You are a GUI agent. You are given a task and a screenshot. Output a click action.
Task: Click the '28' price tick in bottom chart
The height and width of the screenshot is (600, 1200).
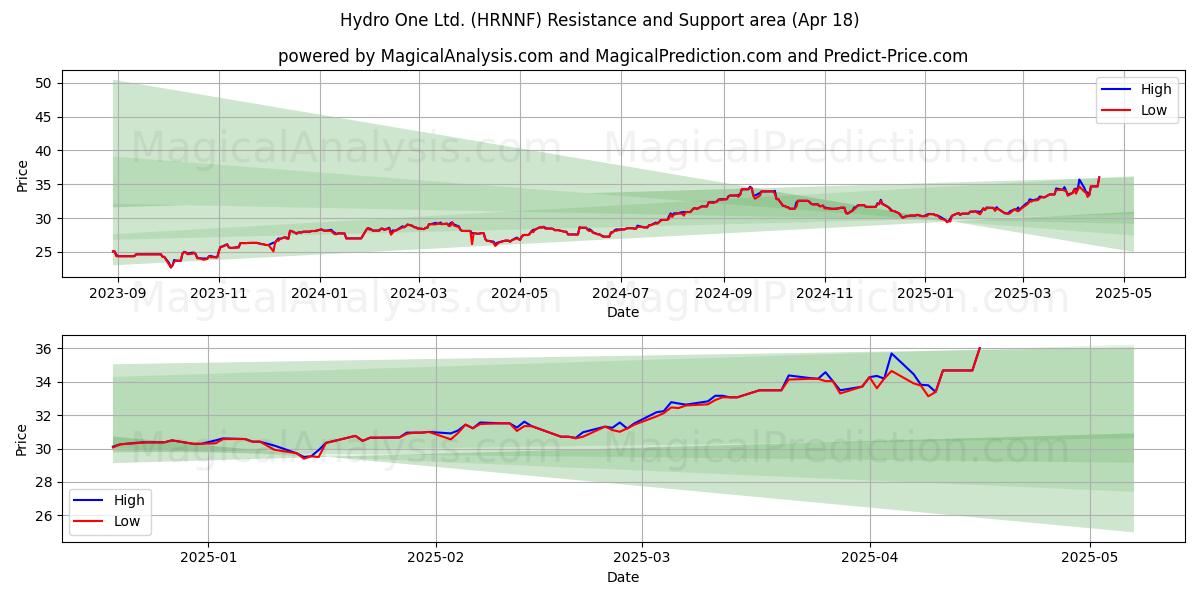[x=45, y=483]
